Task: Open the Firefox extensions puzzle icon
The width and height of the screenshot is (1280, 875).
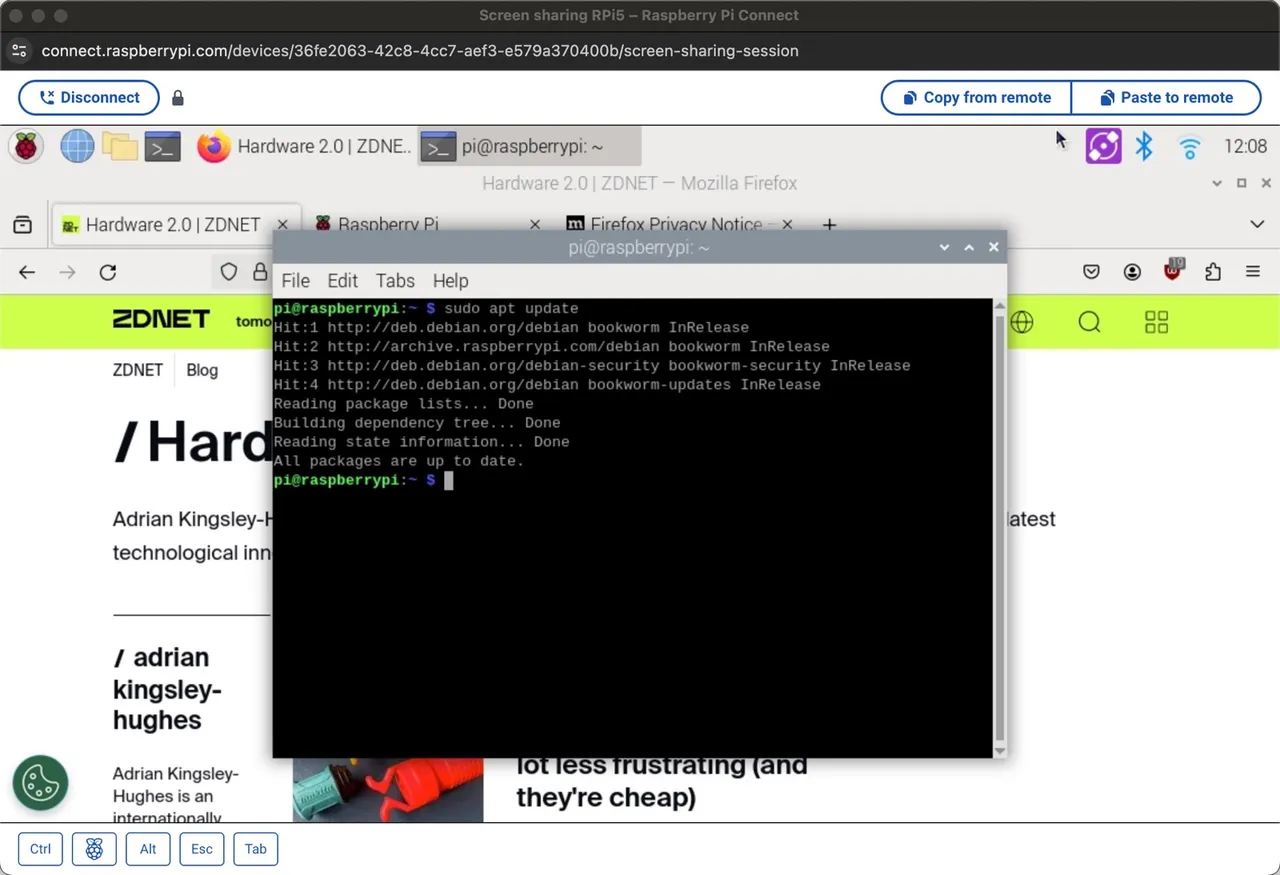Action: (1213, 272)
